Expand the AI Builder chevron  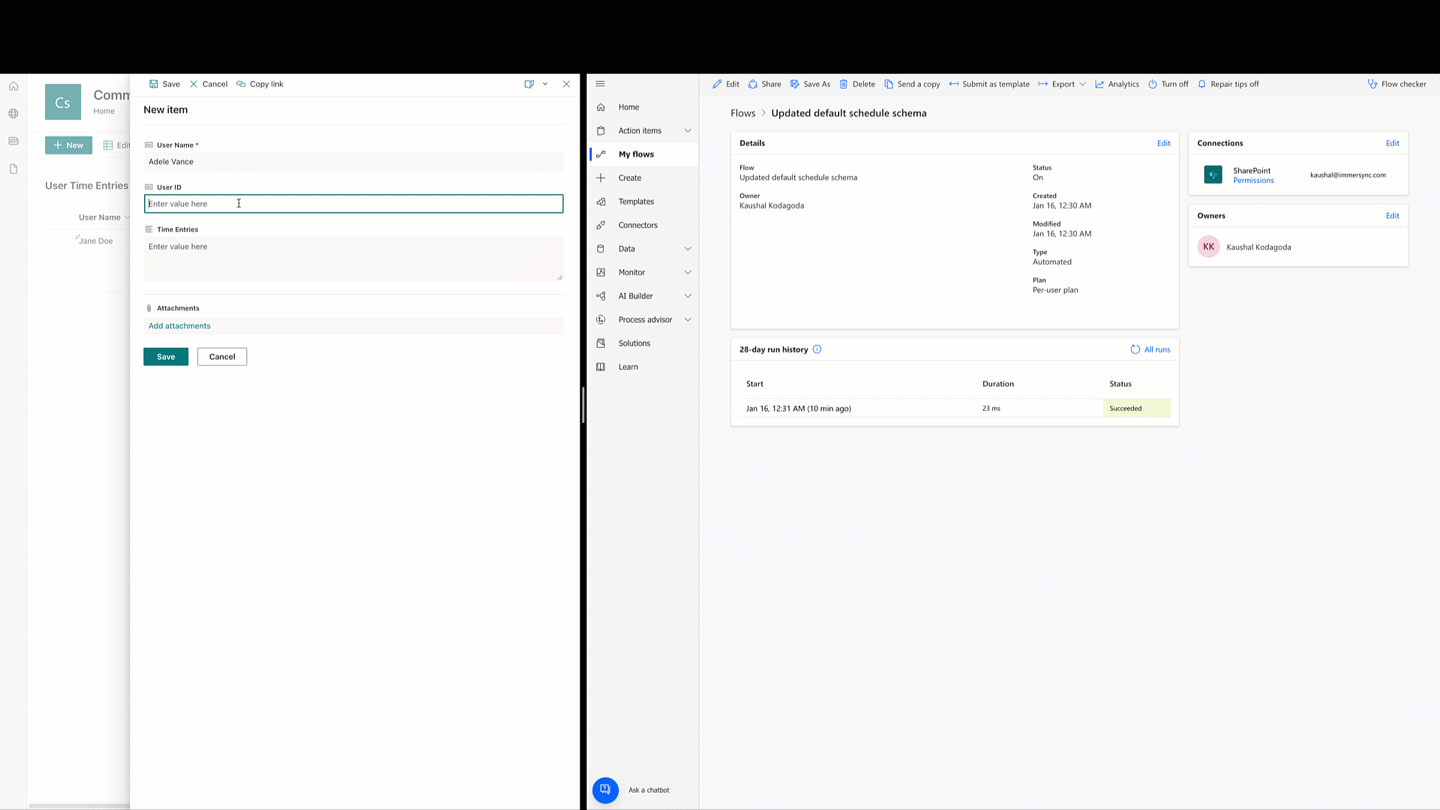click(x=688, y=296)
